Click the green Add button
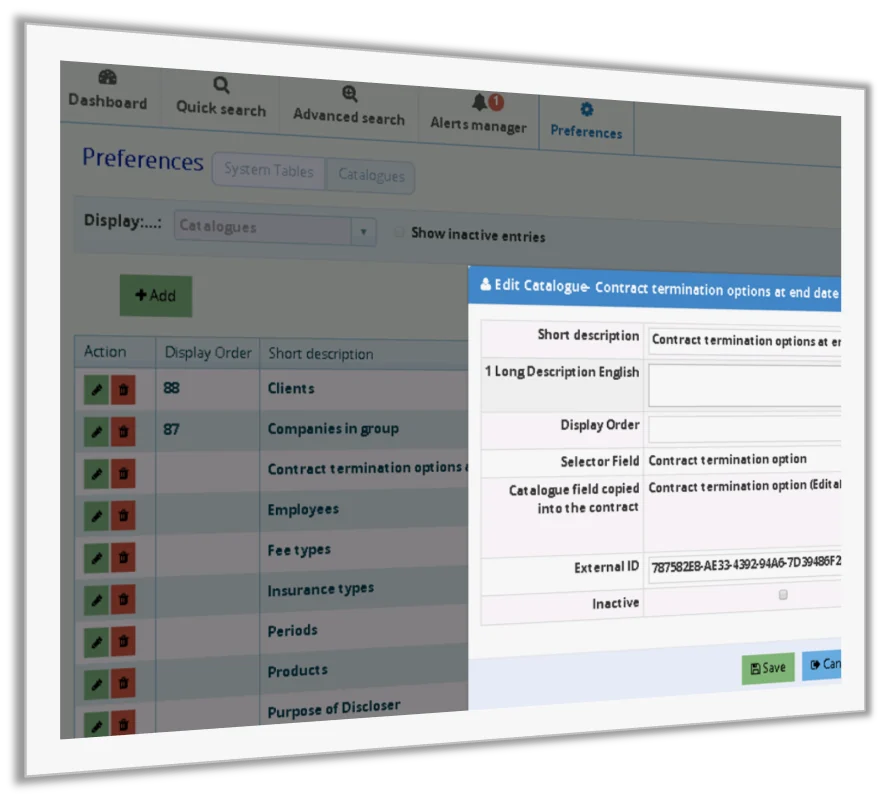Viewport: 880px width, 799px height. click(155, 296)
